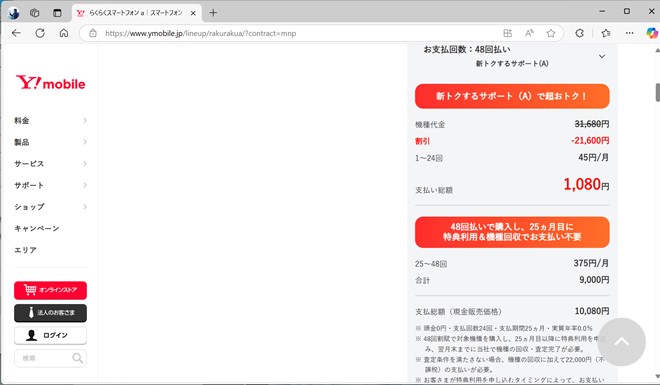660x385 pixels.
Task: Reload the page with refresh icon
Action: coord(40,33)
